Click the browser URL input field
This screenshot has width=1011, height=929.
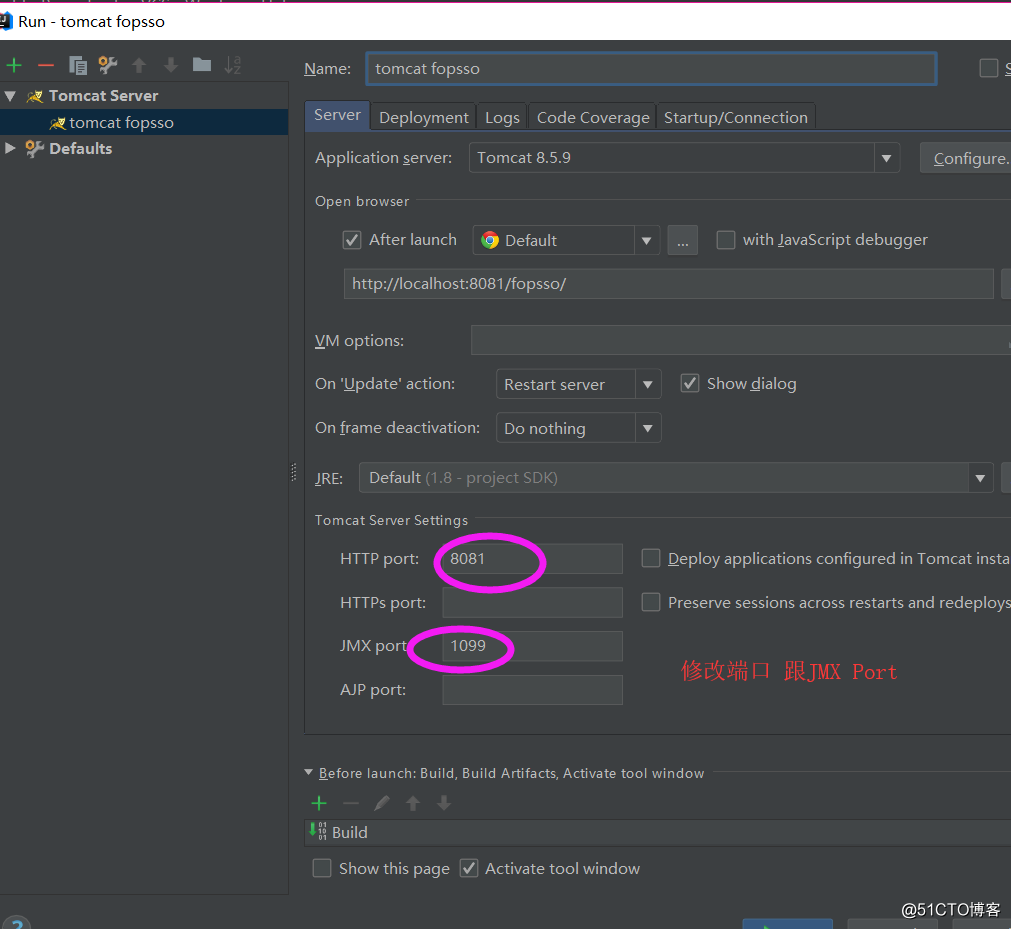click(x=668, y=284)
